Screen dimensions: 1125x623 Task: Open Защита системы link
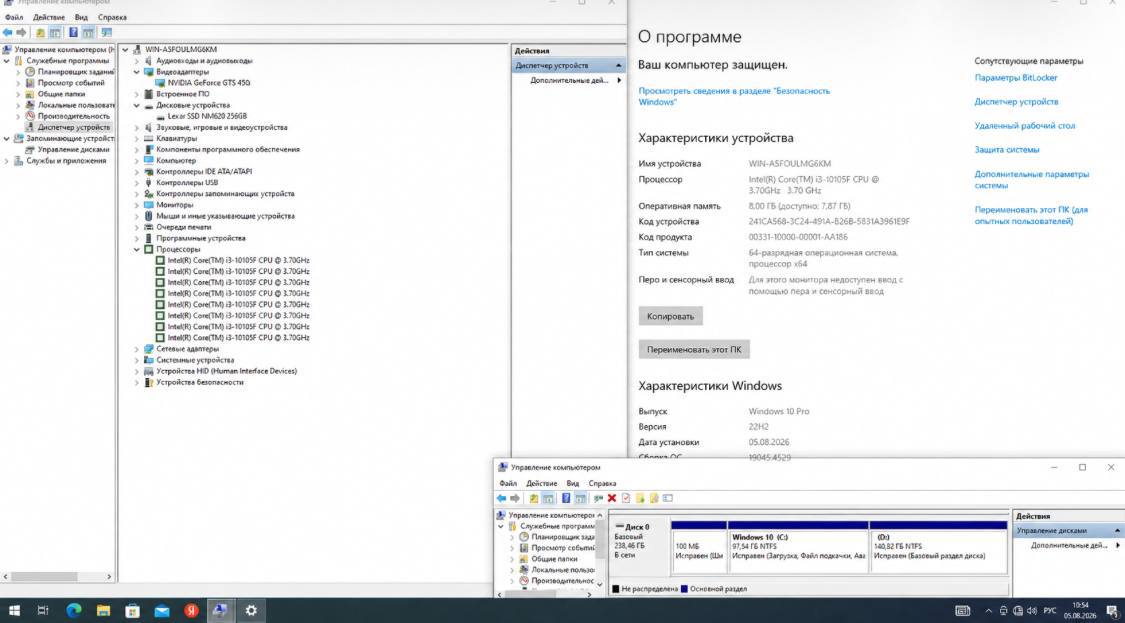(x=1007, y=150)
